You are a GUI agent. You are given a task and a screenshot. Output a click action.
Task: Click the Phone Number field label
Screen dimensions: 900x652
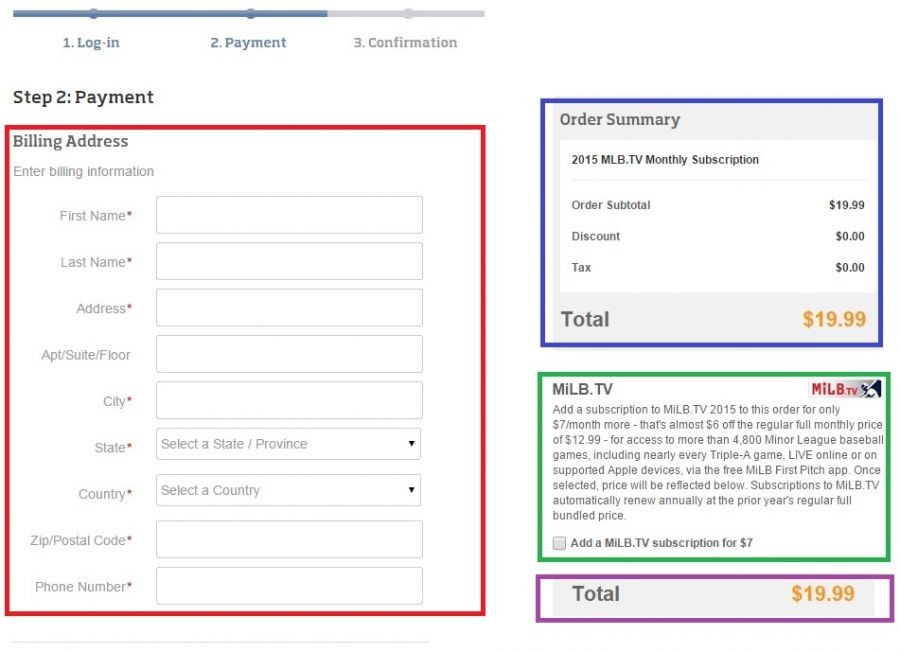click(x=83, y=587)
